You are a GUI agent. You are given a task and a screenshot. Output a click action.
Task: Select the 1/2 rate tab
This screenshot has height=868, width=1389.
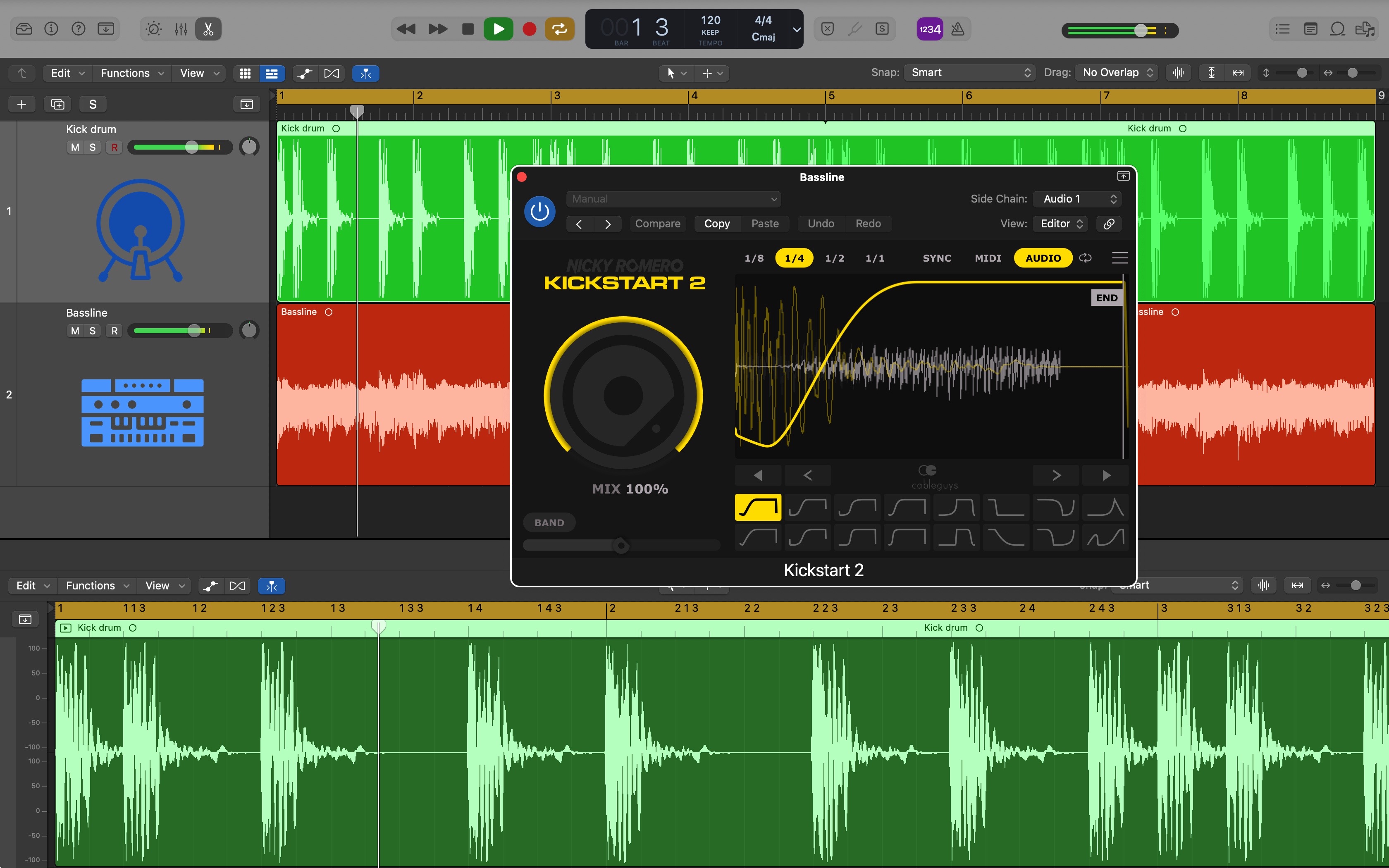click(835, 258)
